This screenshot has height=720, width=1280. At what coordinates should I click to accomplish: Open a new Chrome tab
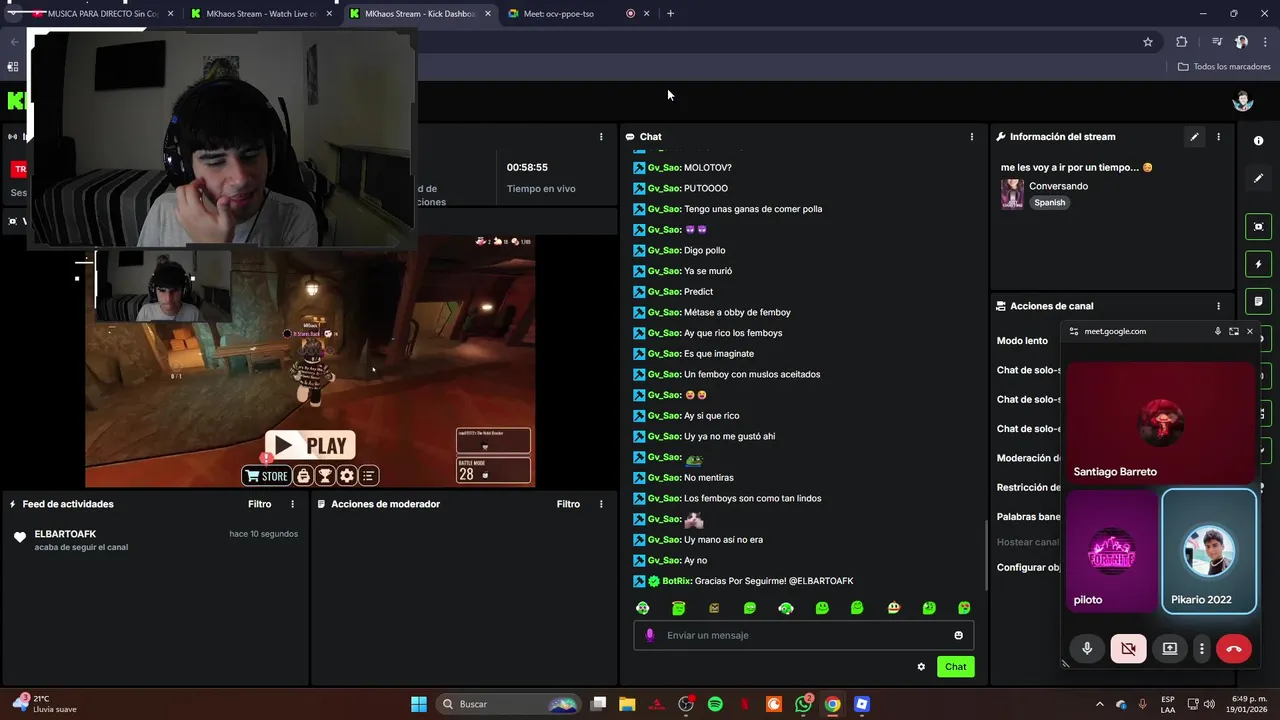coord(670,14)
